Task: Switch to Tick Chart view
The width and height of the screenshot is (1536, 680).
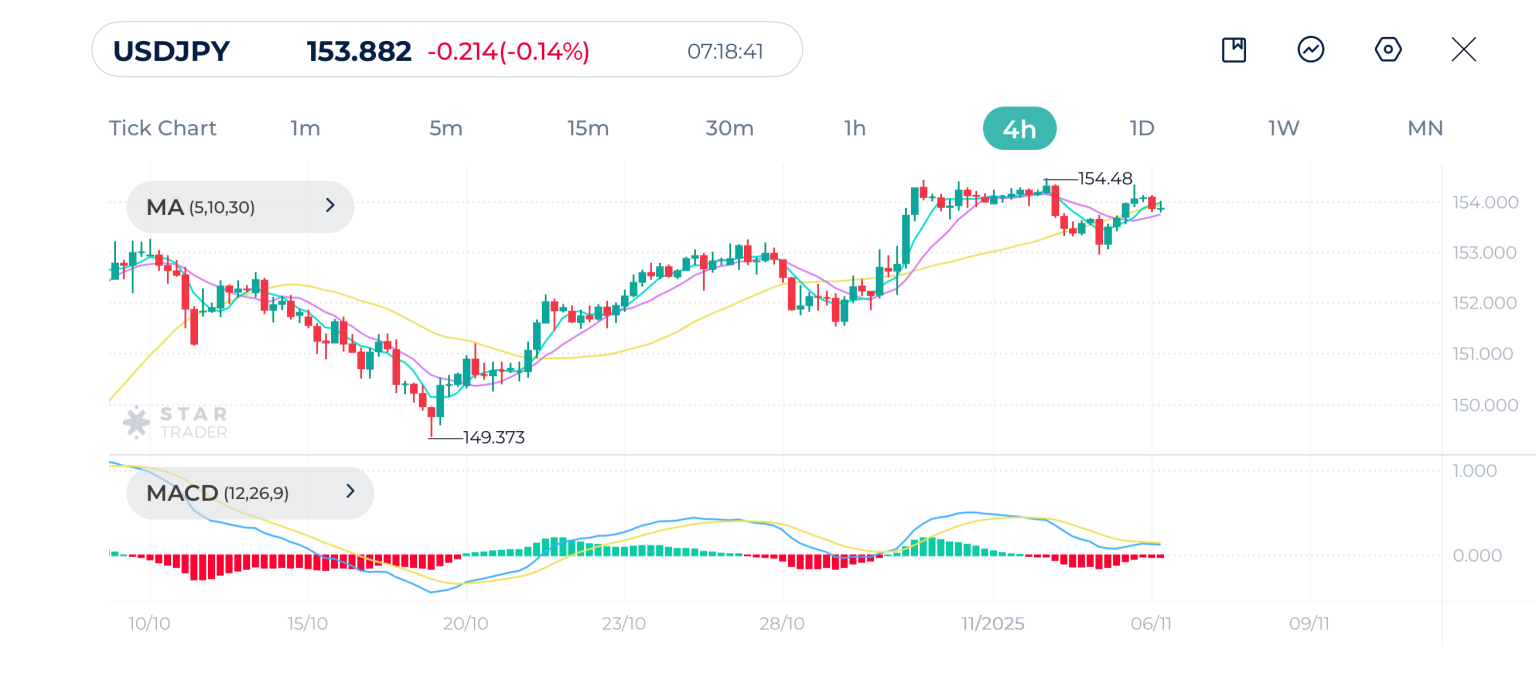Action: [162, 128]
